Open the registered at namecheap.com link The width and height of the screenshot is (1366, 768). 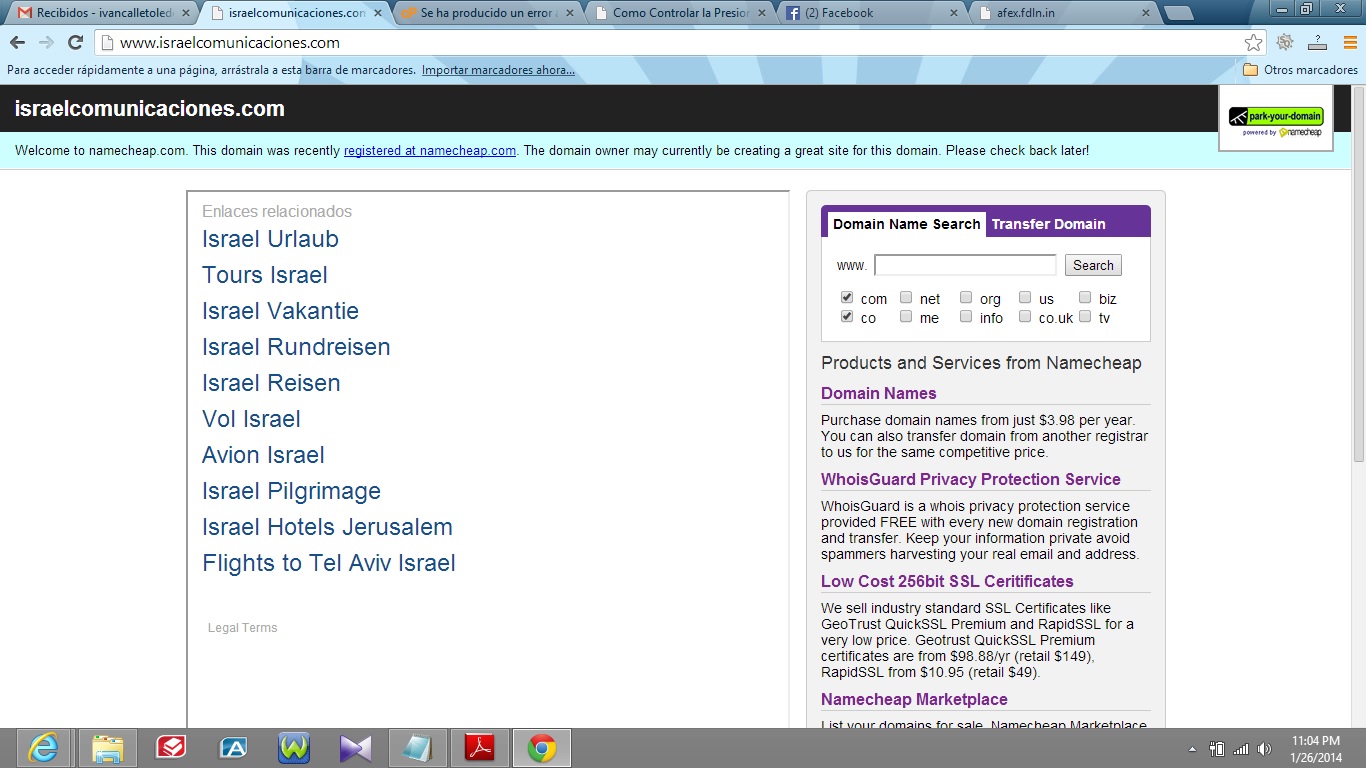point(430,151)
